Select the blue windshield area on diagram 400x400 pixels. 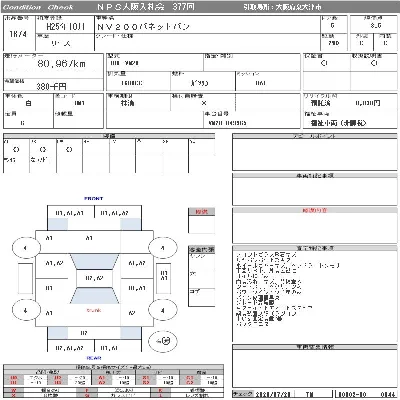coord(94,262)
